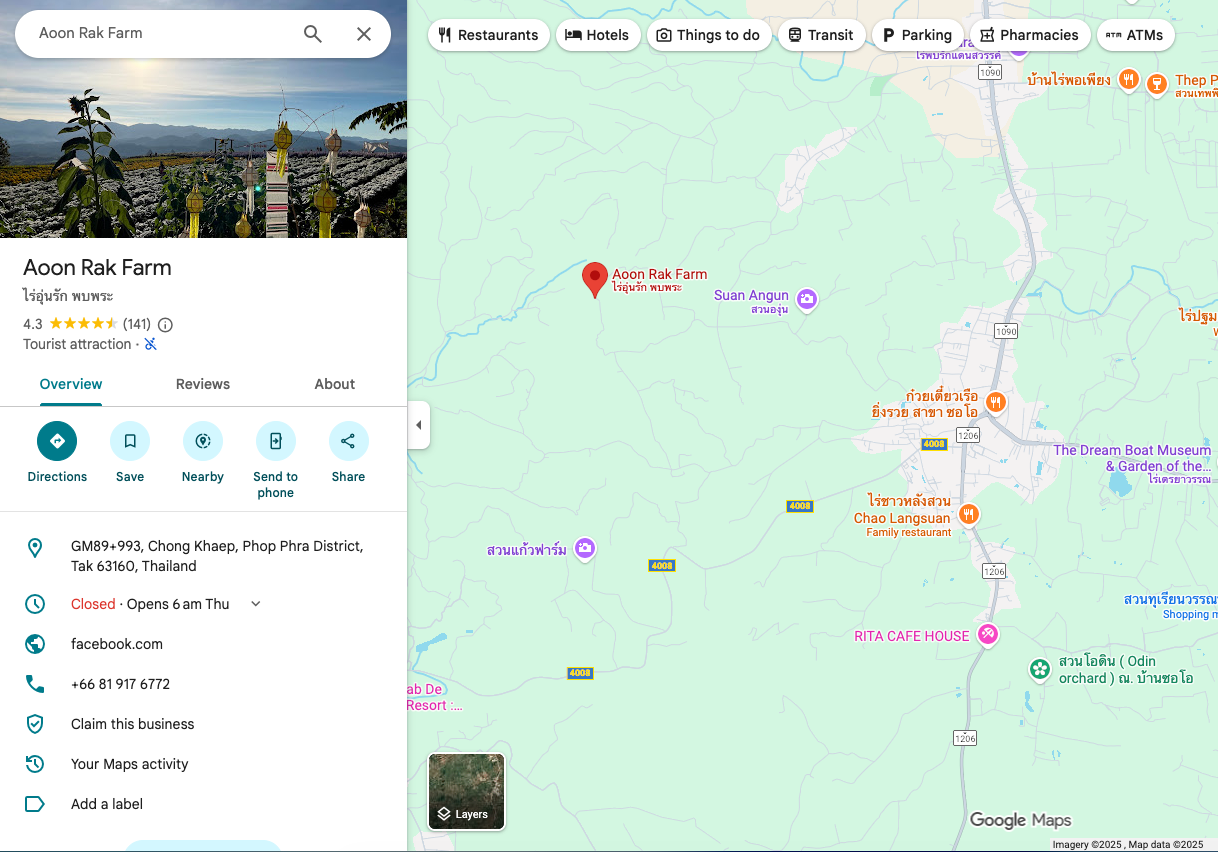Open the 141 reviews count

tap(137, 324)
